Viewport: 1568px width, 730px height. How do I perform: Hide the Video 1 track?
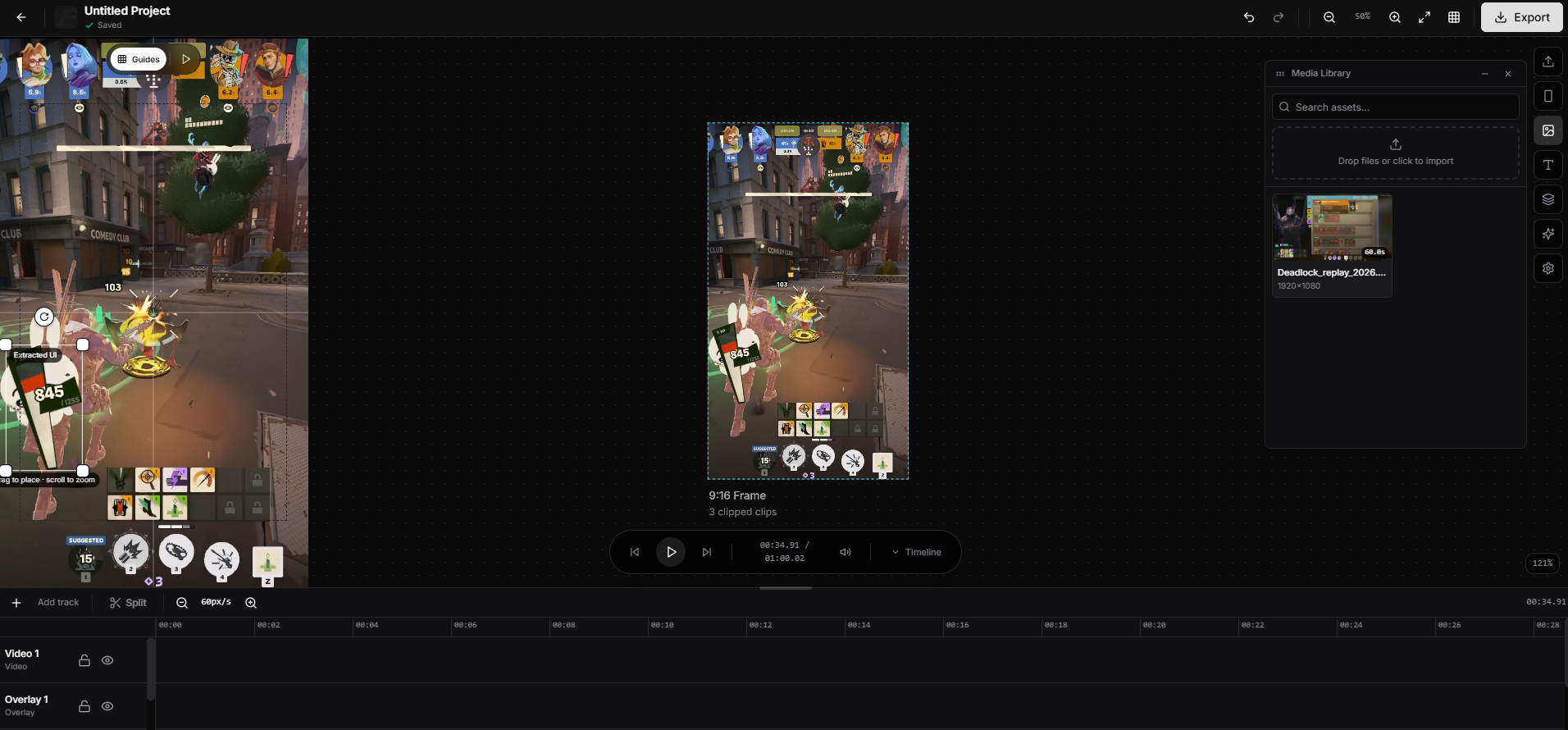coord(107,660)
